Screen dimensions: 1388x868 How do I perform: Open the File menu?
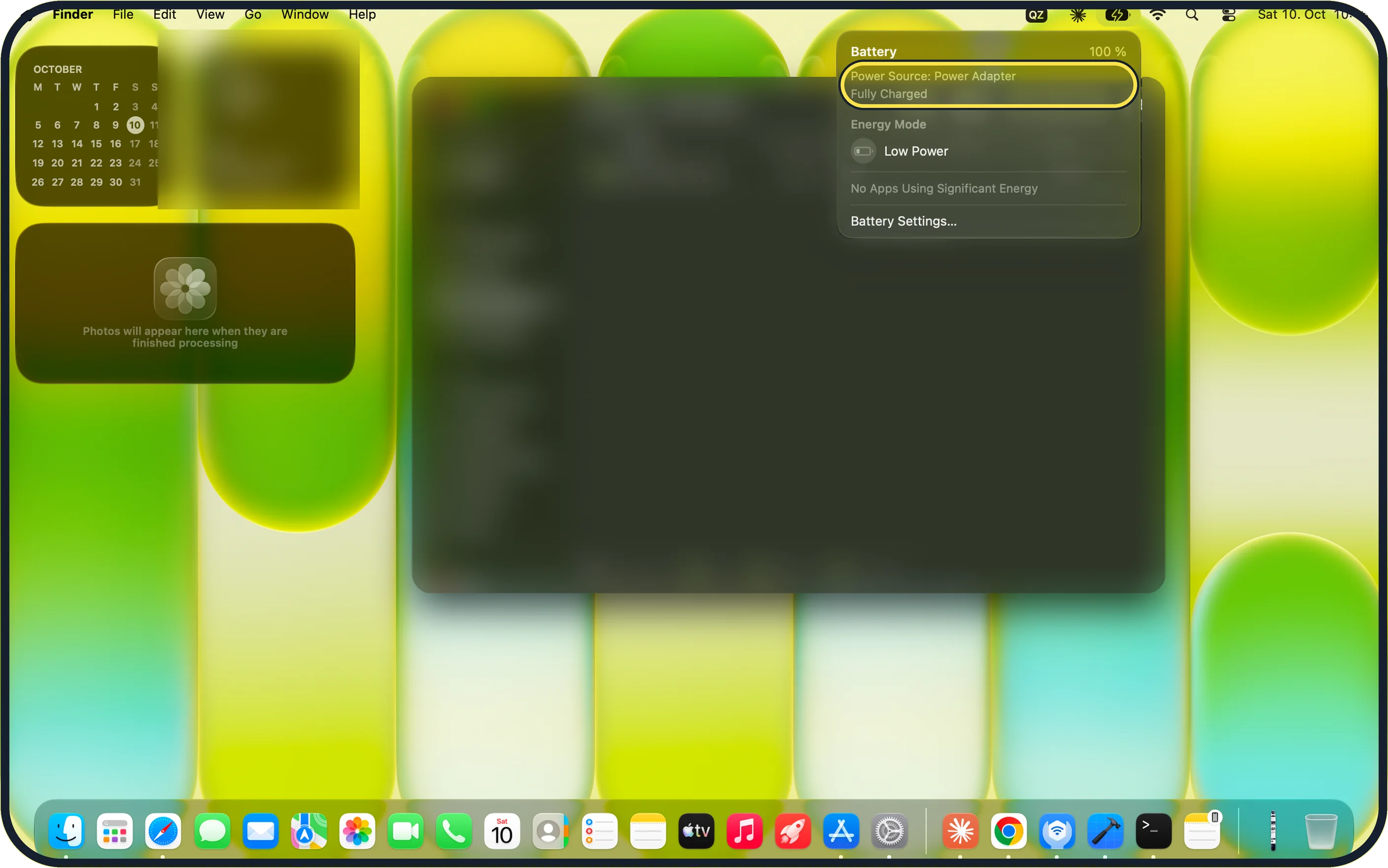click(x=123, y=14)
